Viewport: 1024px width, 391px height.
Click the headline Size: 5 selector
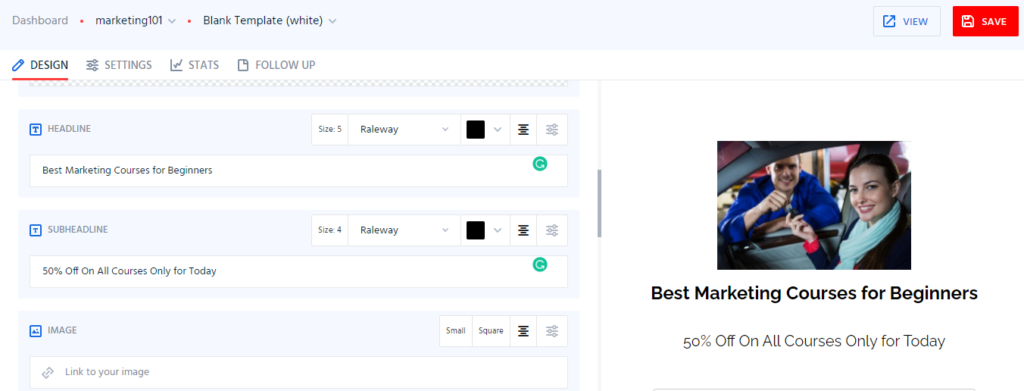[330, 129]
